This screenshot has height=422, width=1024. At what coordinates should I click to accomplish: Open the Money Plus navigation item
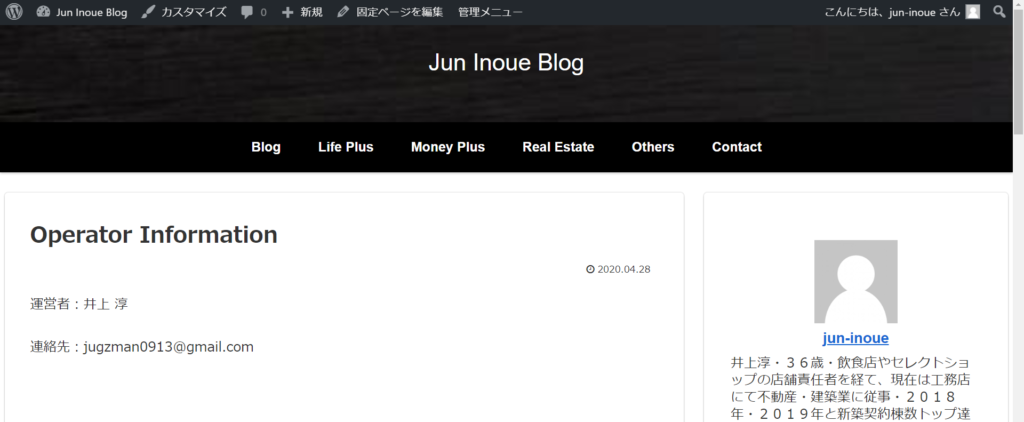448,147
